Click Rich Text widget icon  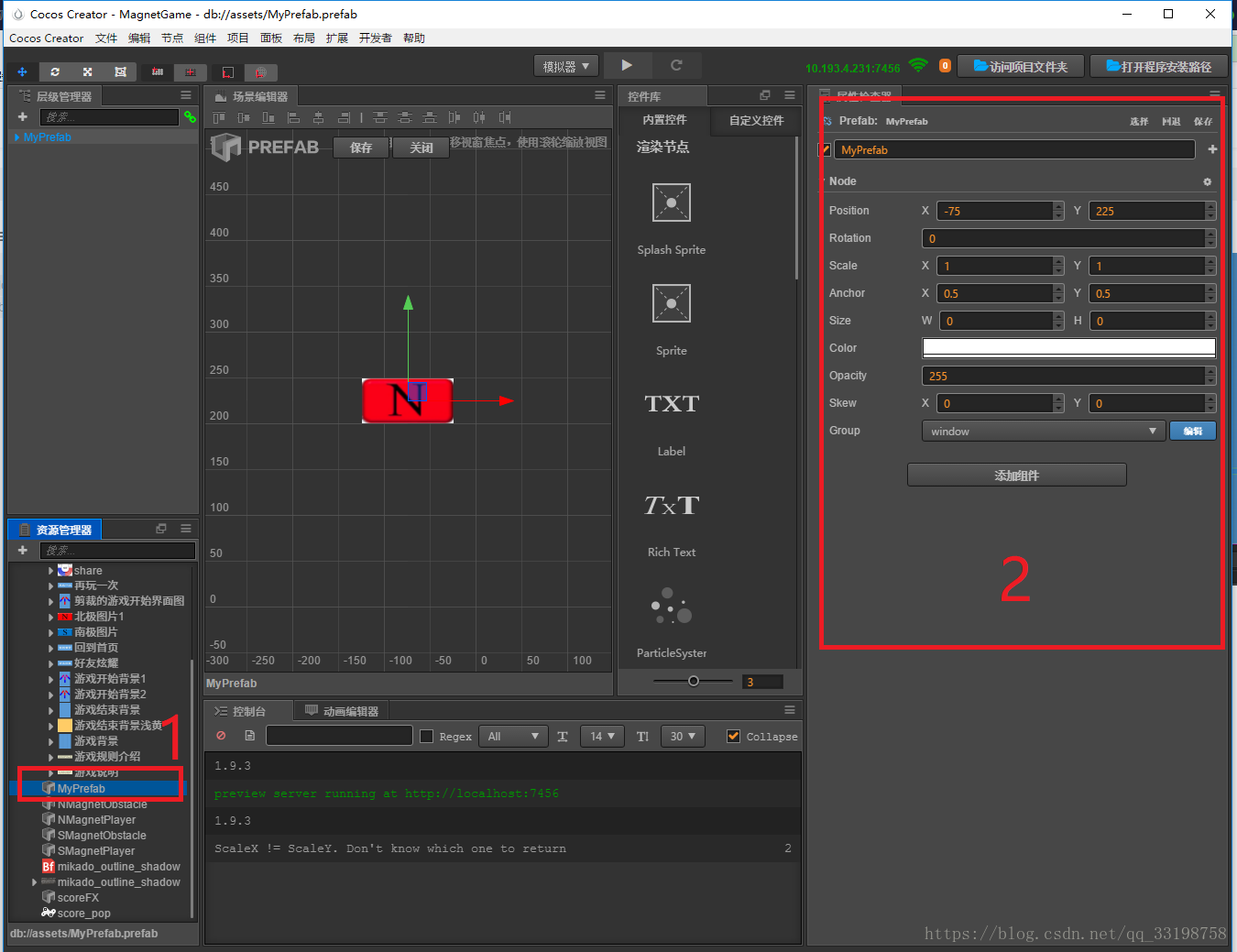coord(672,505)
